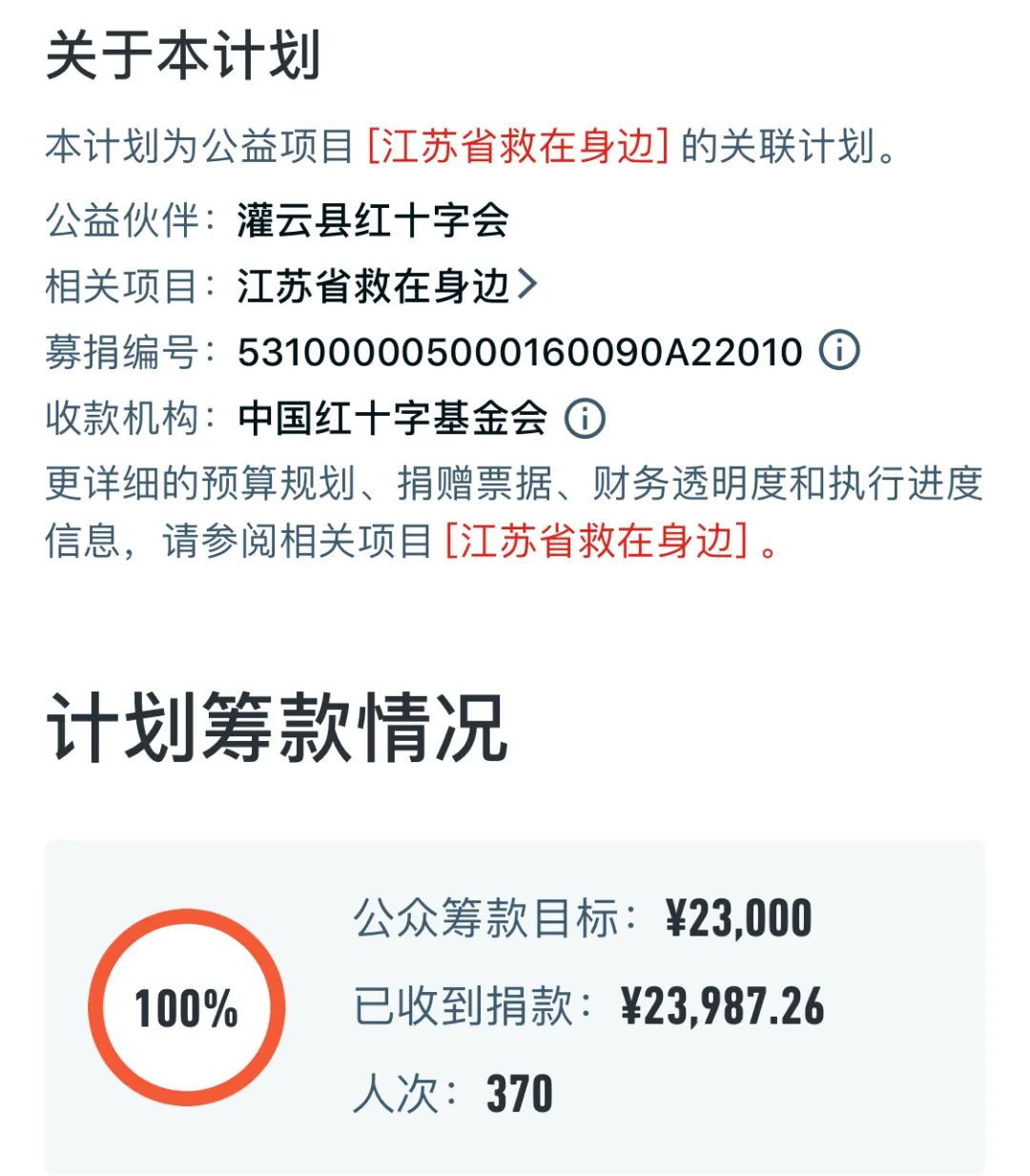
Task: Tap the receiving organization 中国红十字基金会
Action: [393, 418]
